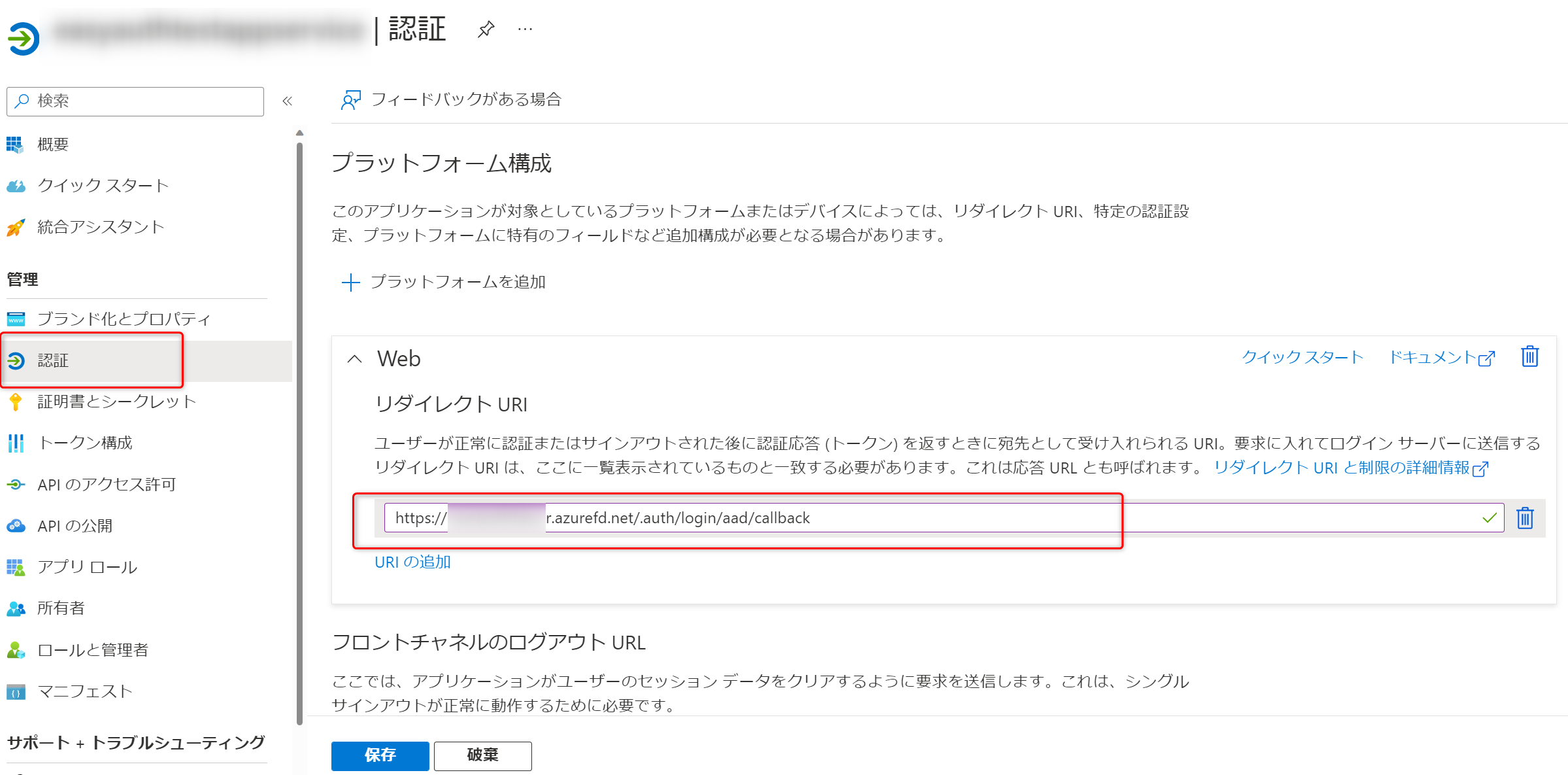The height and width of the screenshot is (775, 1568).
Task: Select クイック スタート in sidebar
Action: [x=103, y=185]
